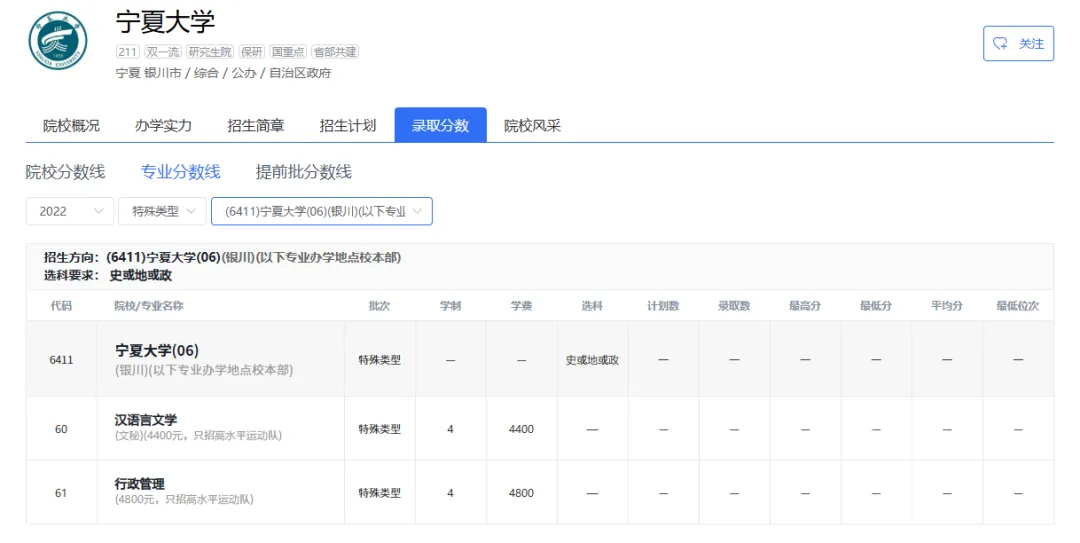Click 特殊类型 cell in 汉语言文学 row
Screen dimensions: 1080x543
pos(380,429)
